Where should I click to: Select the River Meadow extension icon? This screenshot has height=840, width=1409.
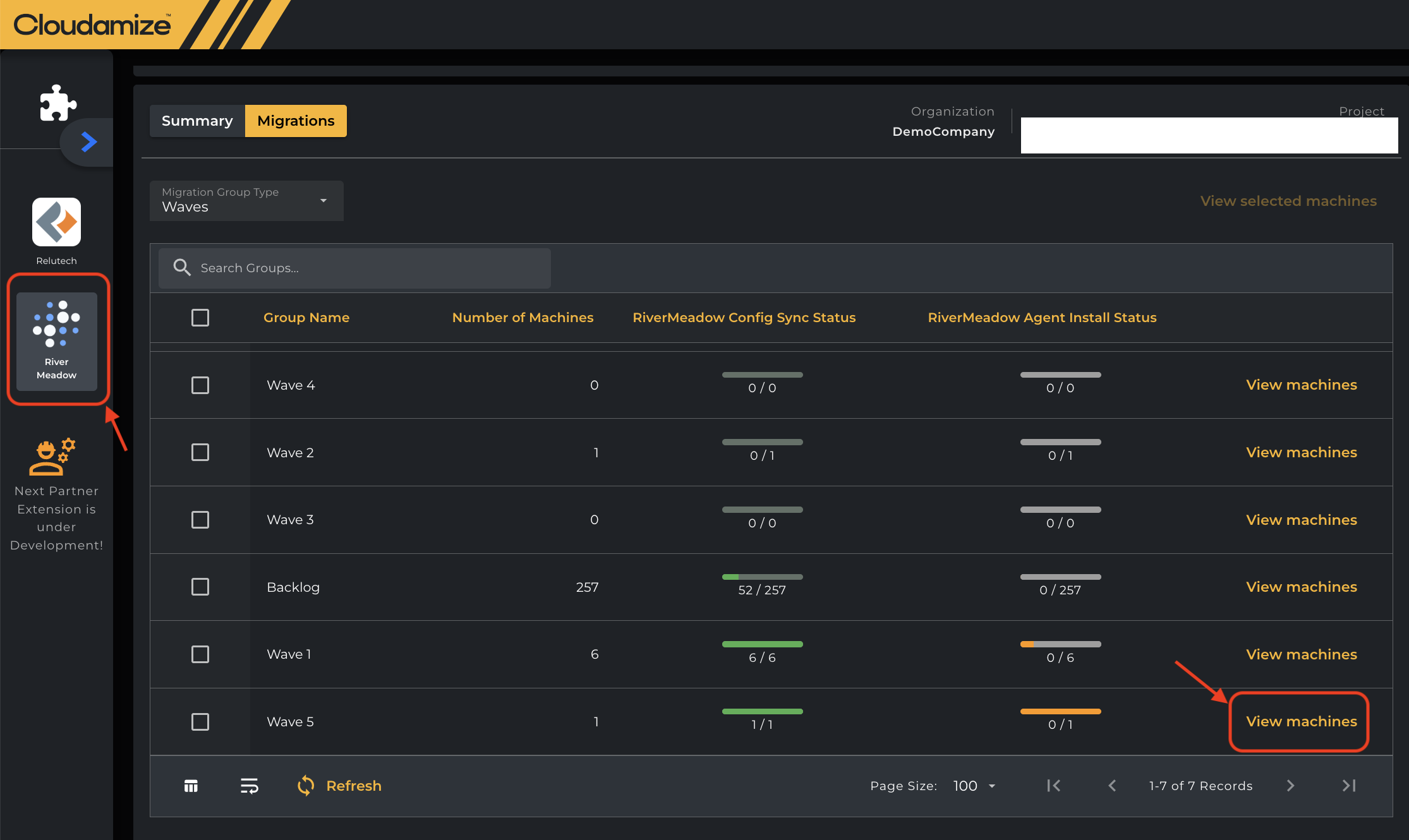tap(56, 340)
